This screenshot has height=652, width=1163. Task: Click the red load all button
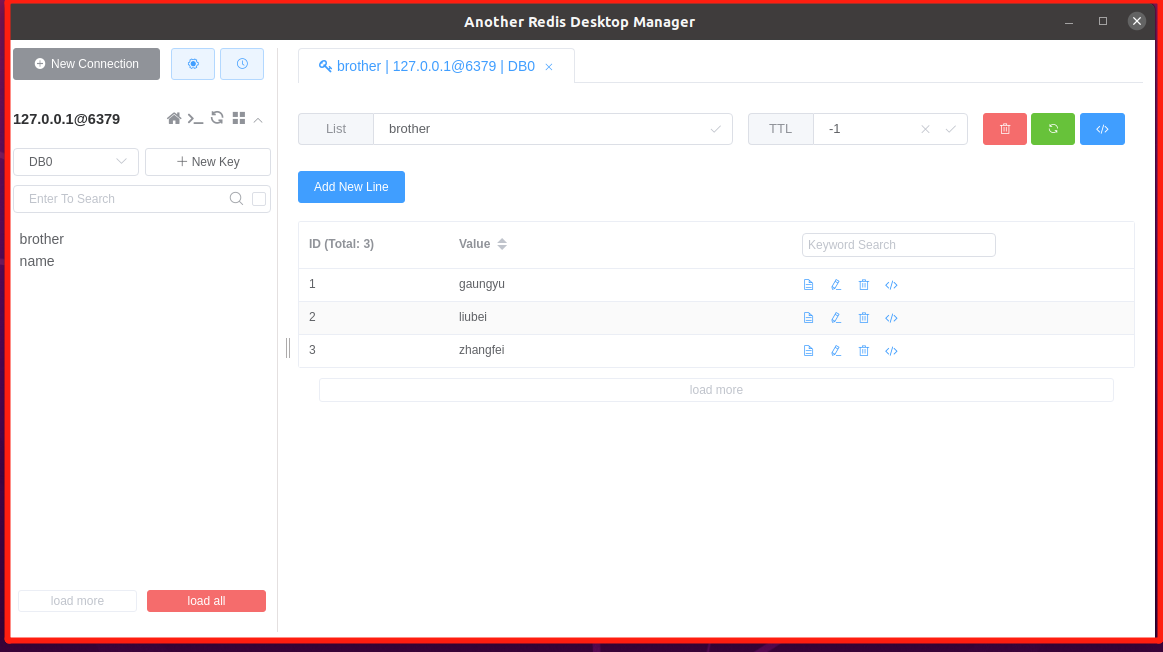pos(206,601)
